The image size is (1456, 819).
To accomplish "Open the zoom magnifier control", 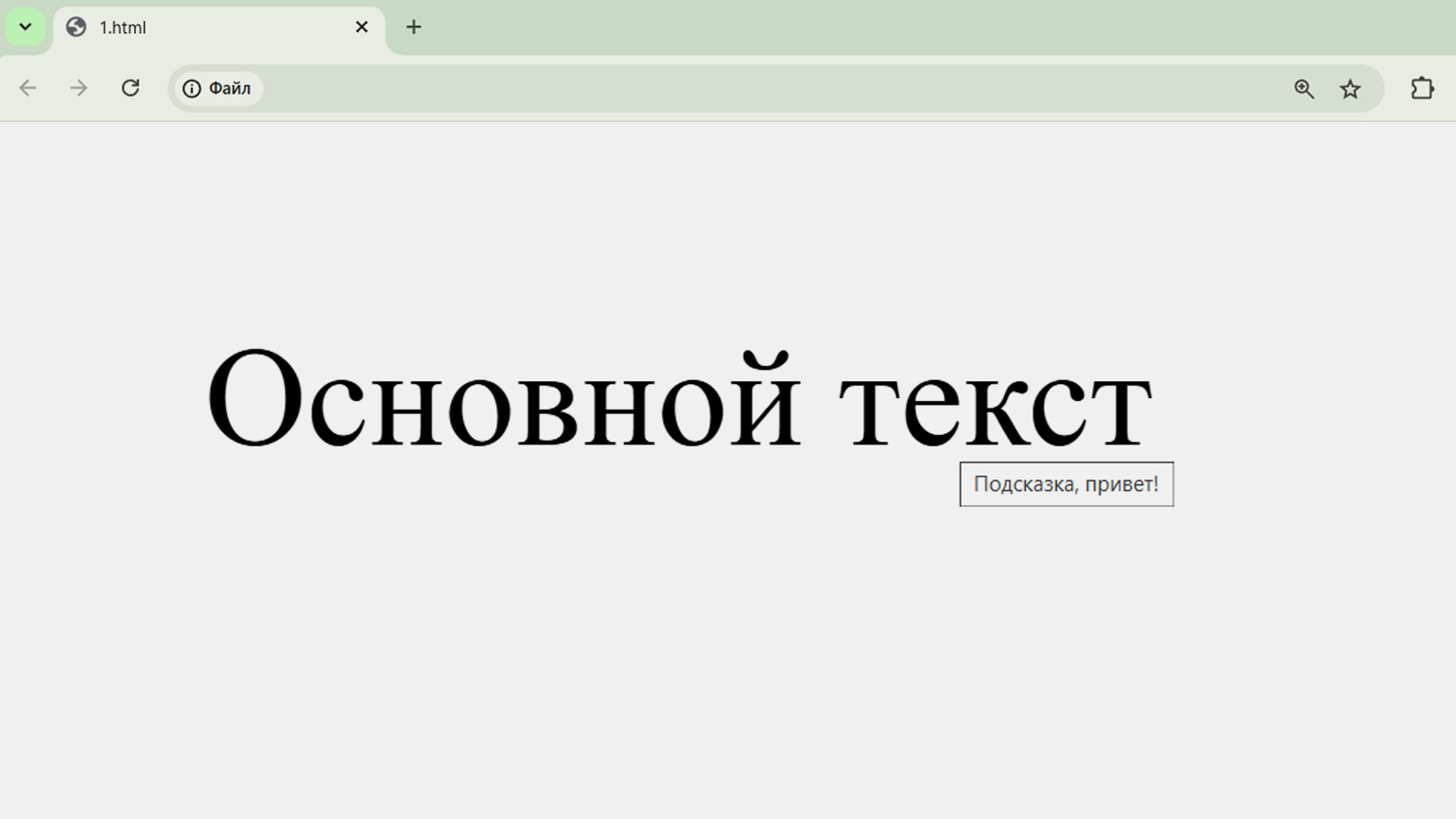I will 1304,88.
